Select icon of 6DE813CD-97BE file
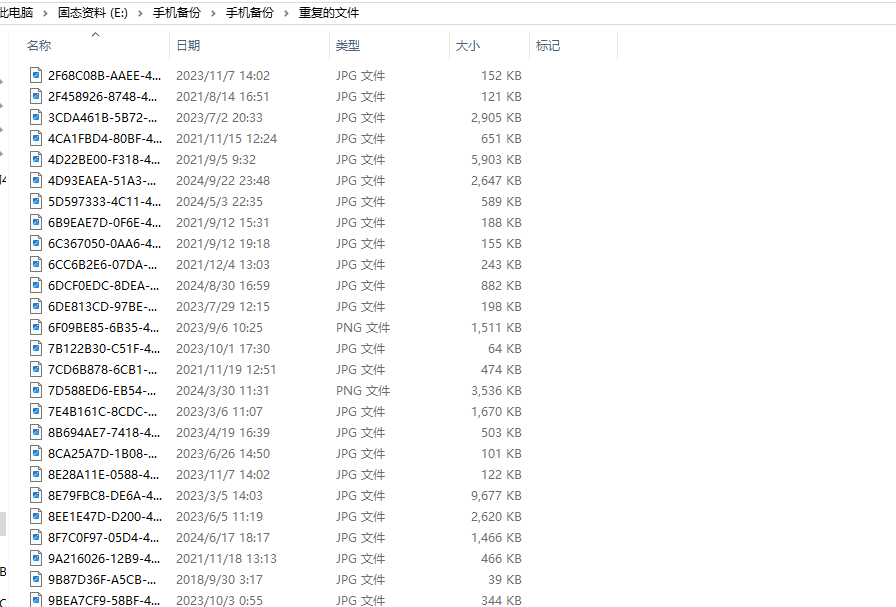 36,306
